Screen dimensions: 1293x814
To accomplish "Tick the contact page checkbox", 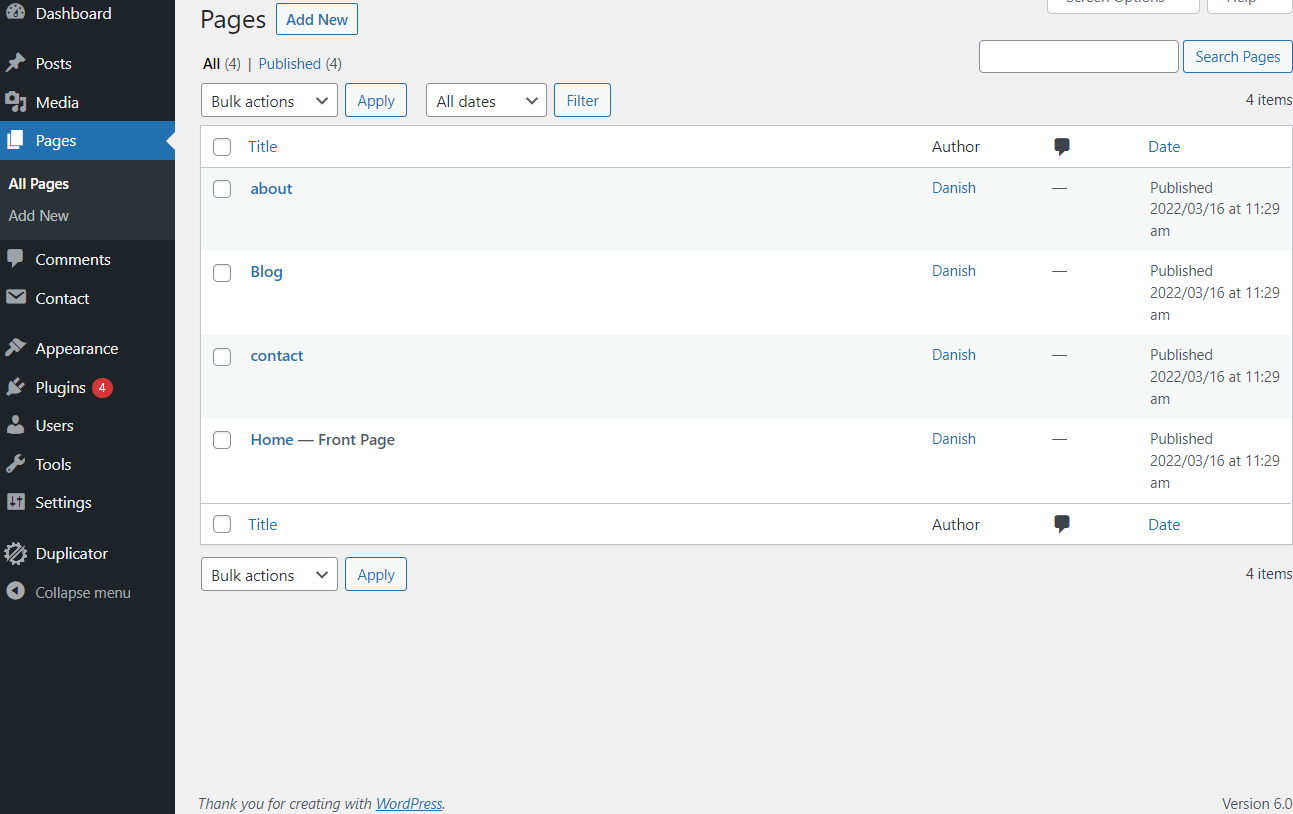I will 222,356.
